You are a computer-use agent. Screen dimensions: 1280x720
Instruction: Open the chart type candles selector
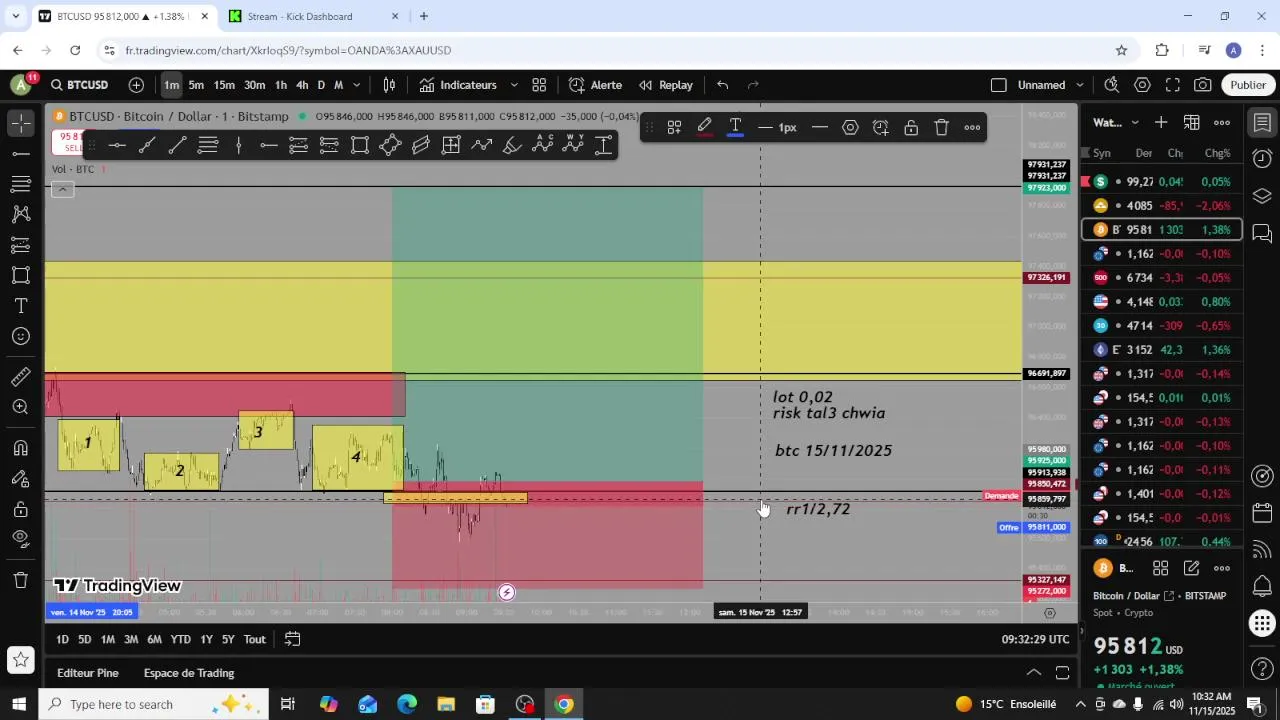click(x=390, y=85)
